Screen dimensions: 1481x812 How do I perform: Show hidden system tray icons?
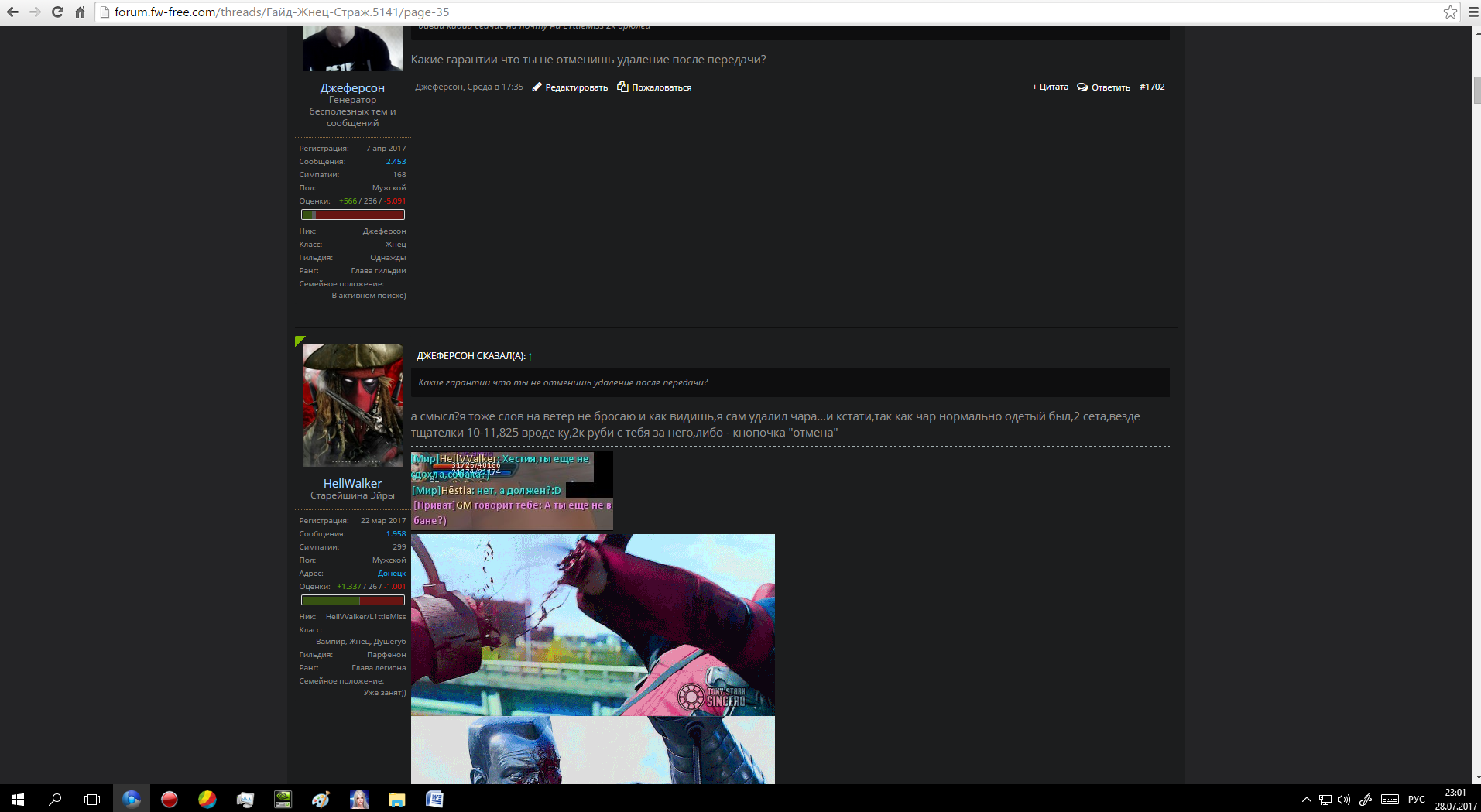[1306, 800]
